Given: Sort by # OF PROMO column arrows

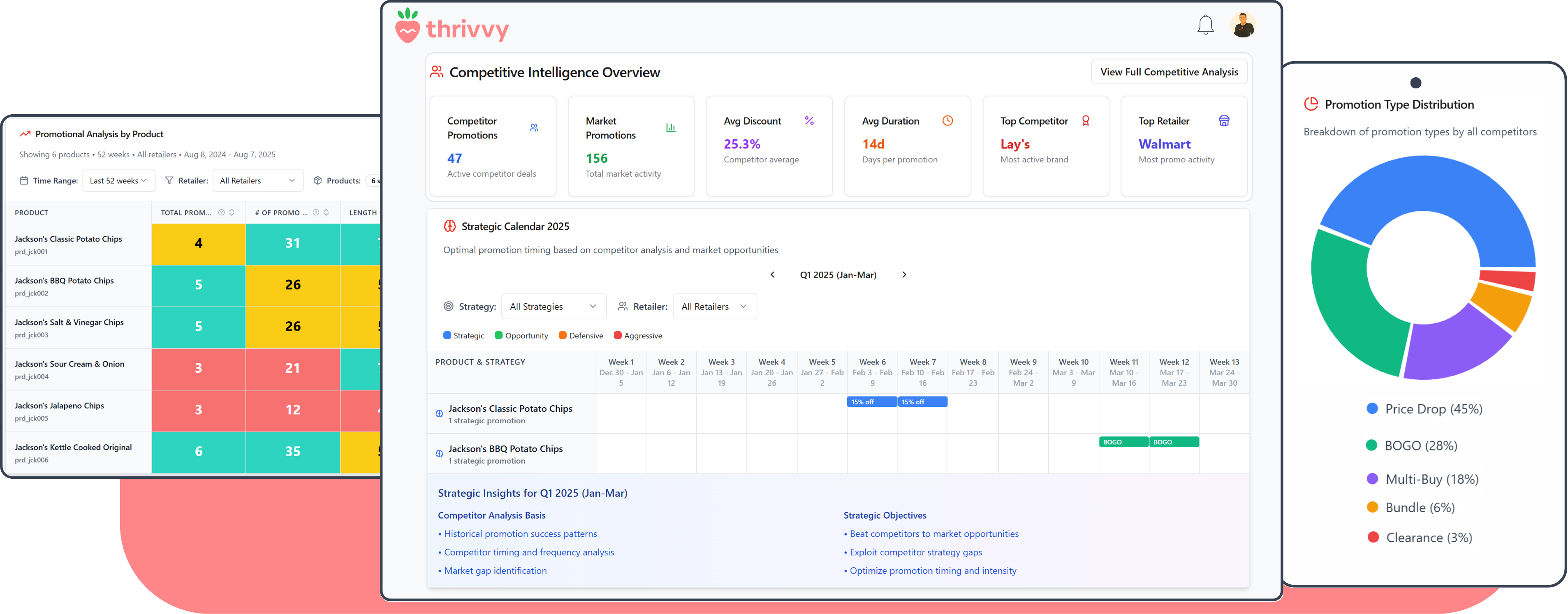Looking at the screenshot, I should (x=326, y=212).
